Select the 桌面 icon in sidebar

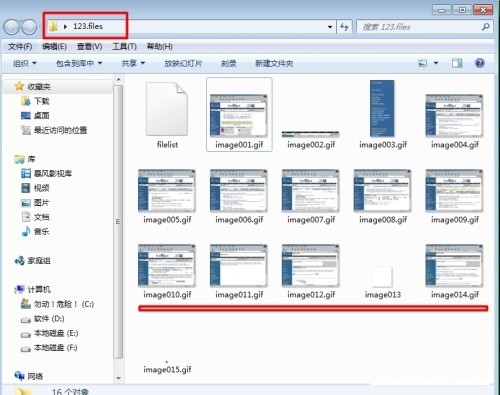click(x=26, y=115)
